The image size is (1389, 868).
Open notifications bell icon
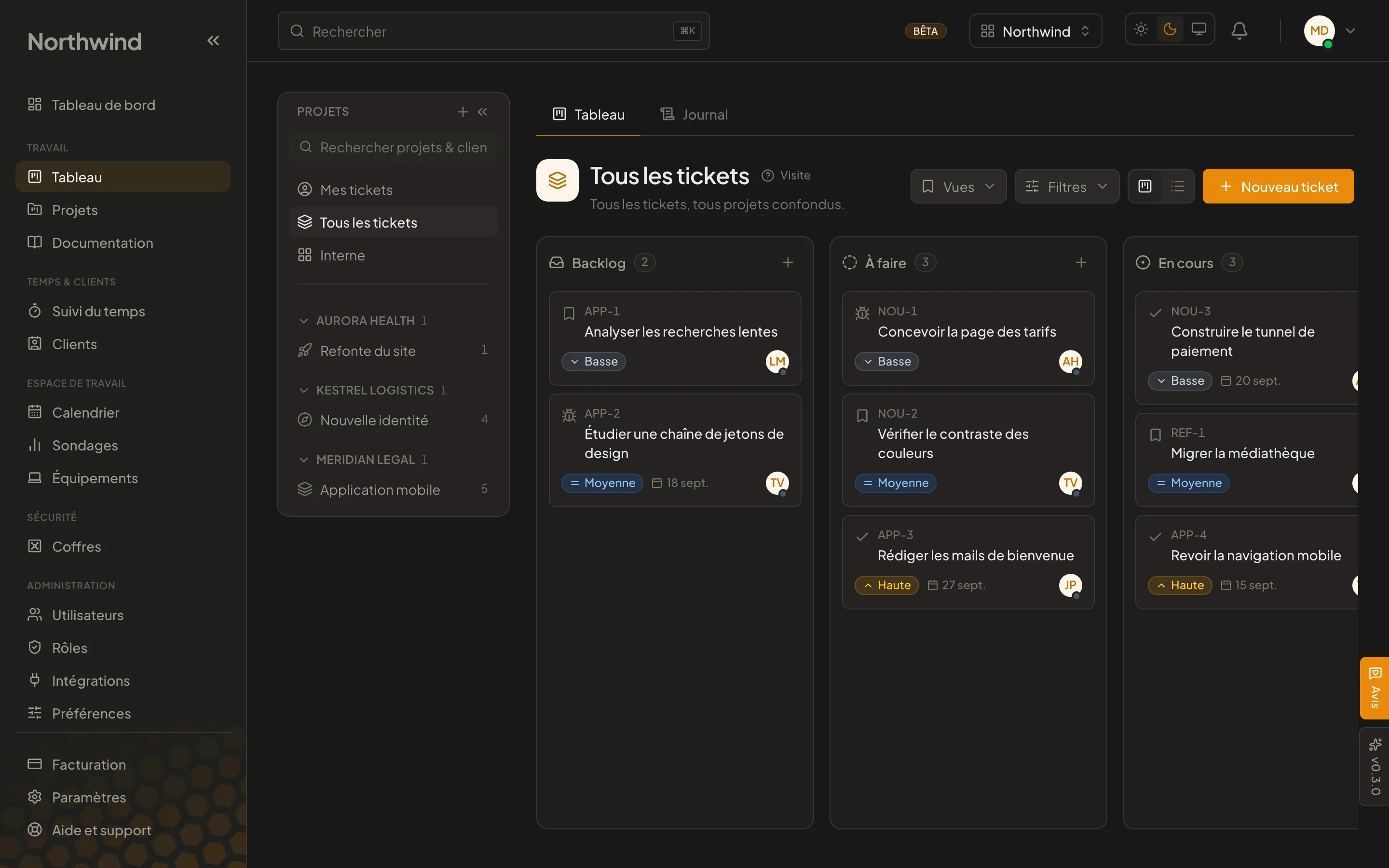(x=1239, y=30)
